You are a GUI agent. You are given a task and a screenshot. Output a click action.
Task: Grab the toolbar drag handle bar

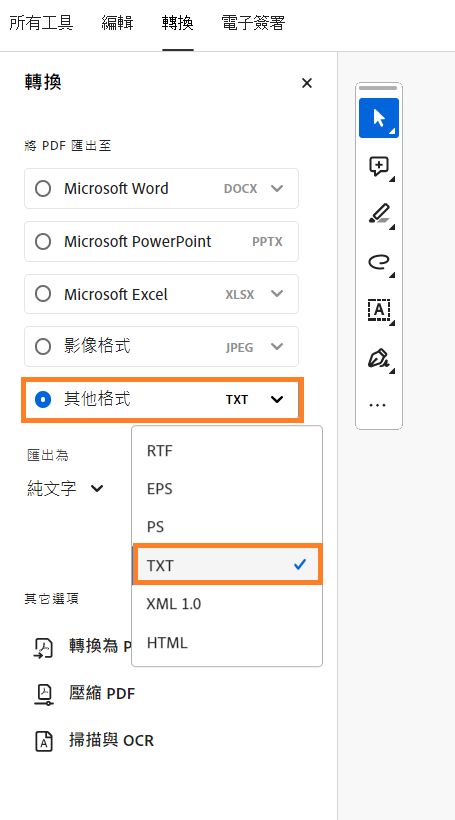[x=379, y=88]
